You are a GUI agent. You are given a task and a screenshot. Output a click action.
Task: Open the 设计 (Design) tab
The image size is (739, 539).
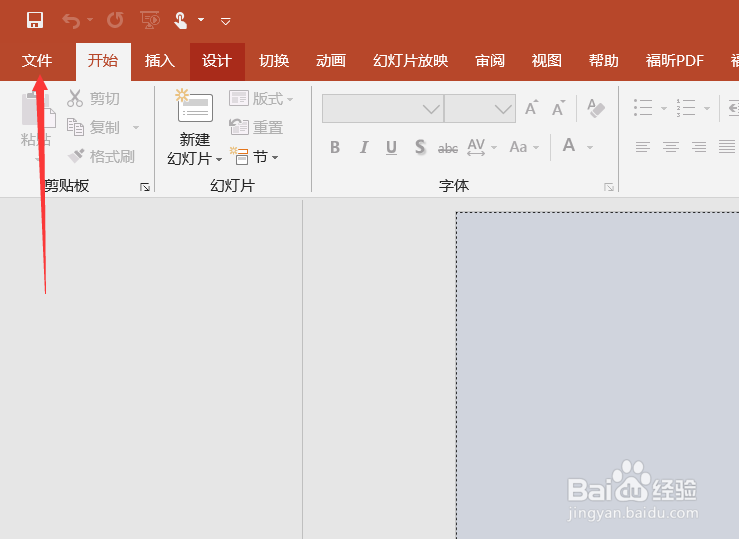pos(217,61)
